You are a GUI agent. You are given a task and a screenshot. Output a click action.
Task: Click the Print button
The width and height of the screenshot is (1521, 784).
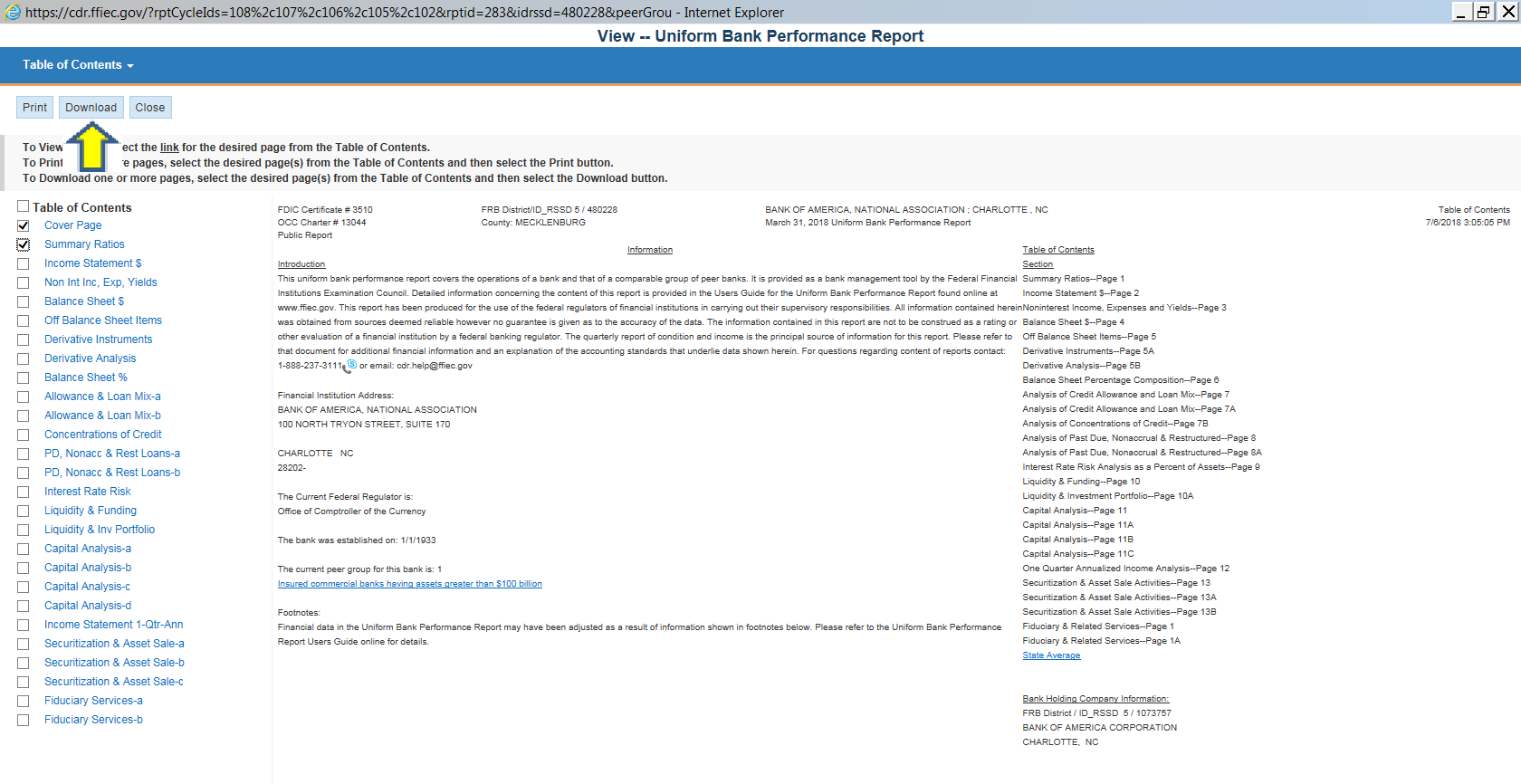point(35,107)
